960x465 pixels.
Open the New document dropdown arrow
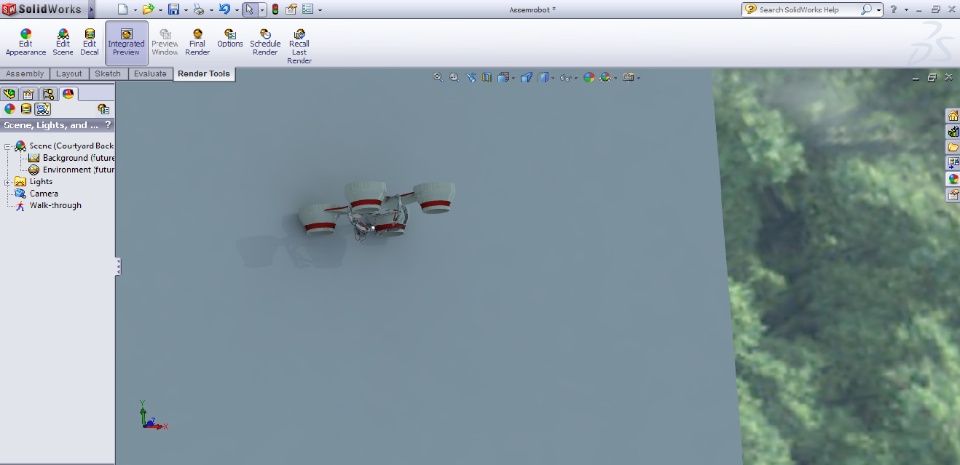point(135,10)
